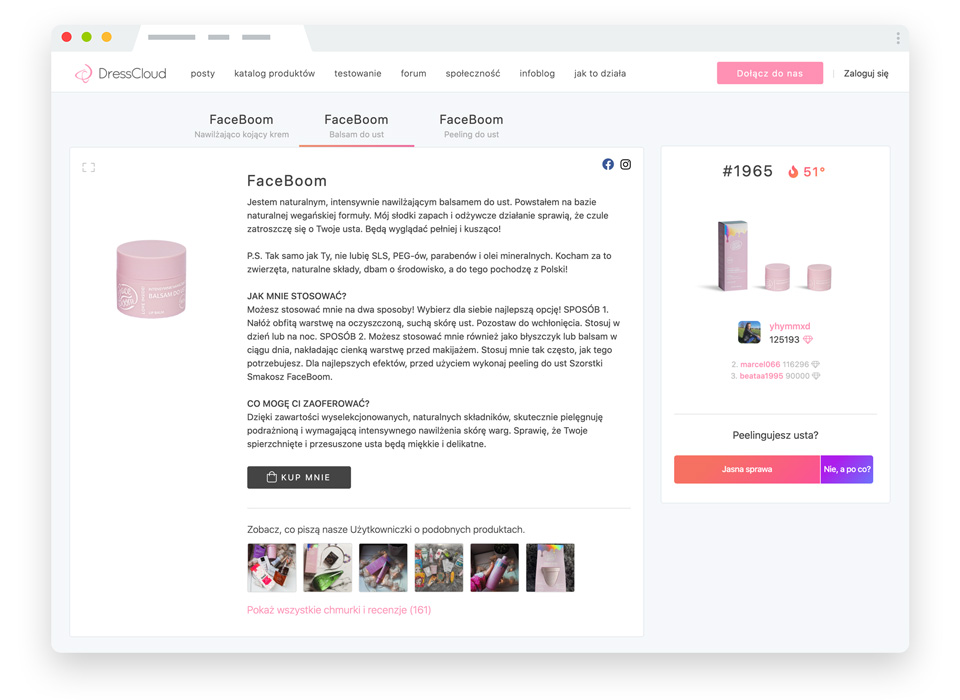Answer poll with Jasna sprawa
Screen dimensions: 960x700
[x=747, y=469]
